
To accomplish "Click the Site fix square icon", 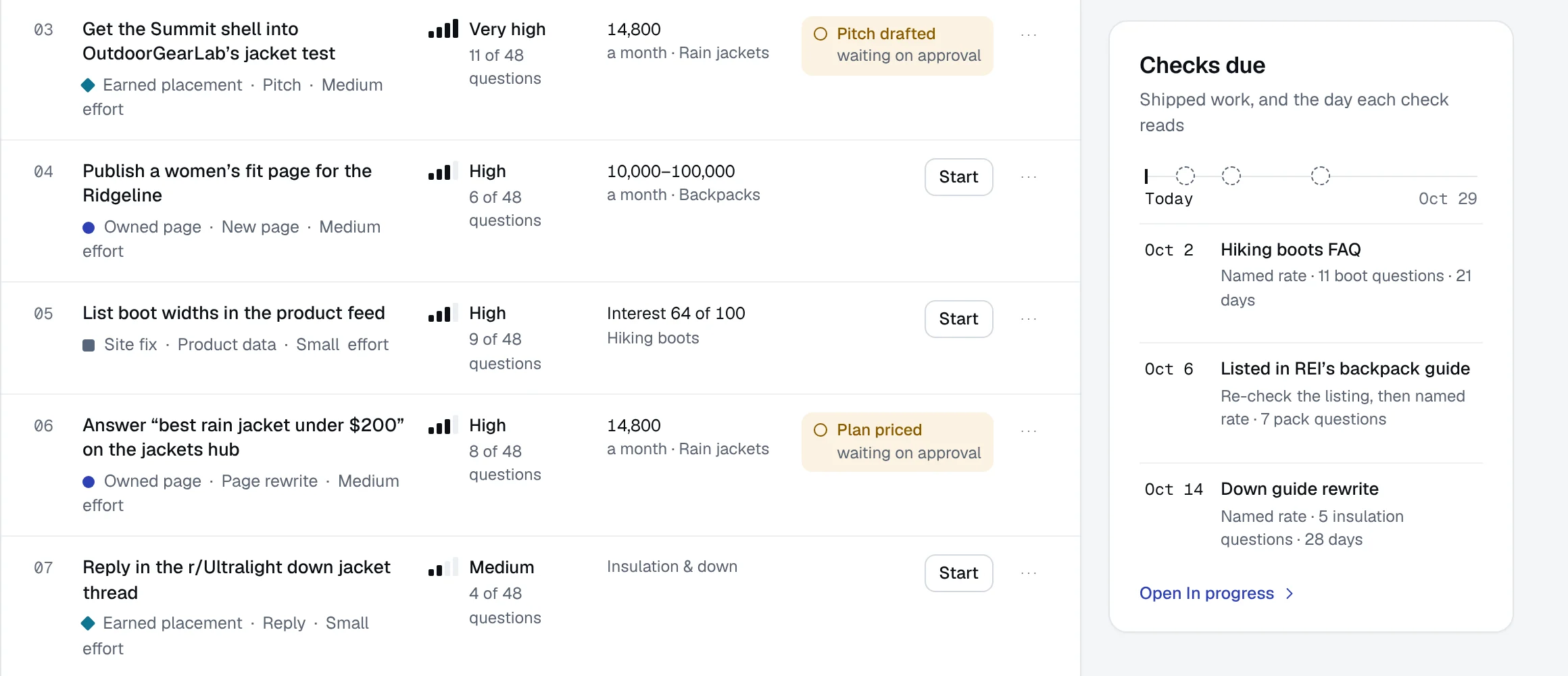I will (x=89, y=345).
